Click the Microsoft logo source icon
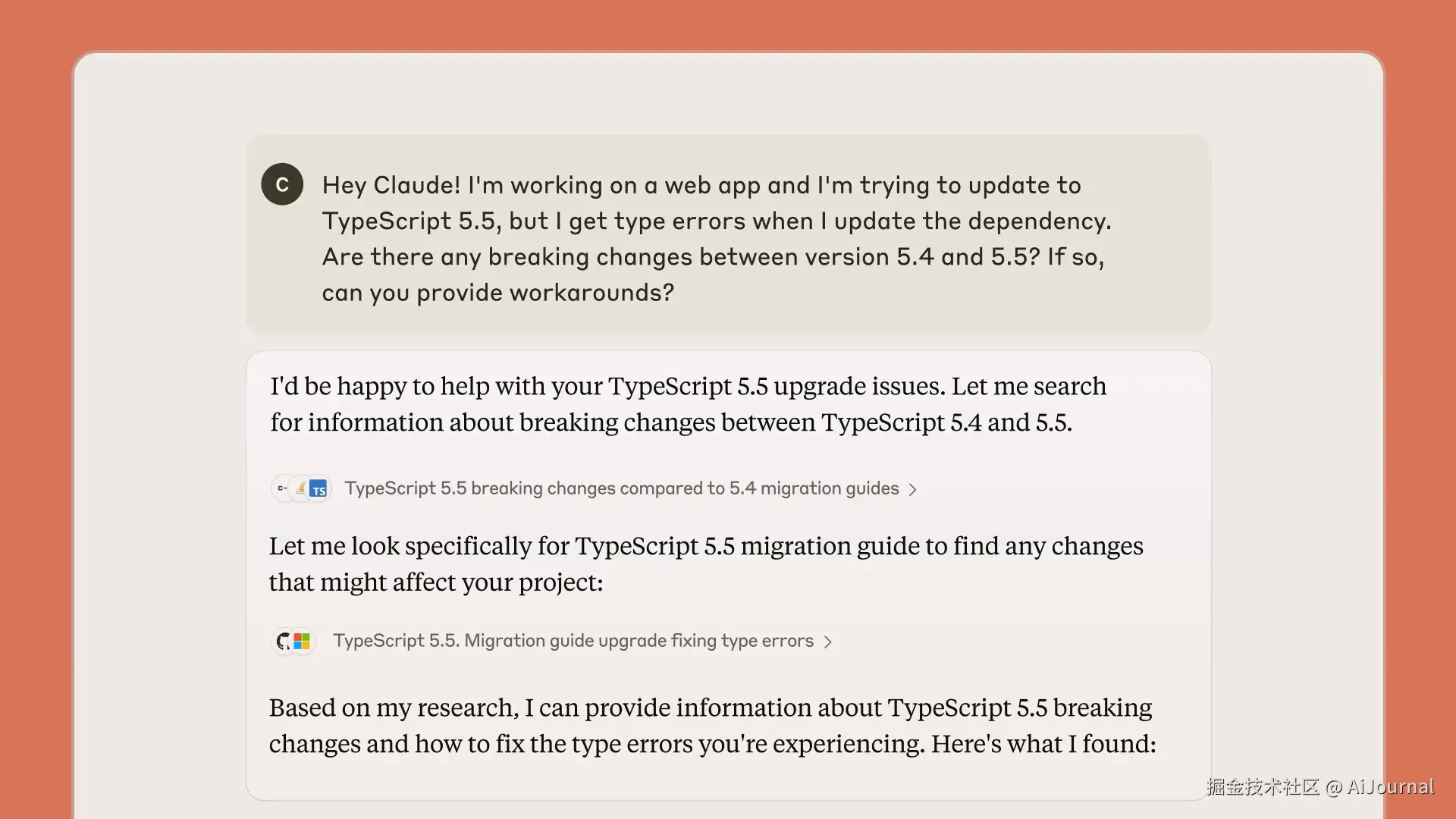Viewport: 1456px width, 819px height. pos(302,642)
